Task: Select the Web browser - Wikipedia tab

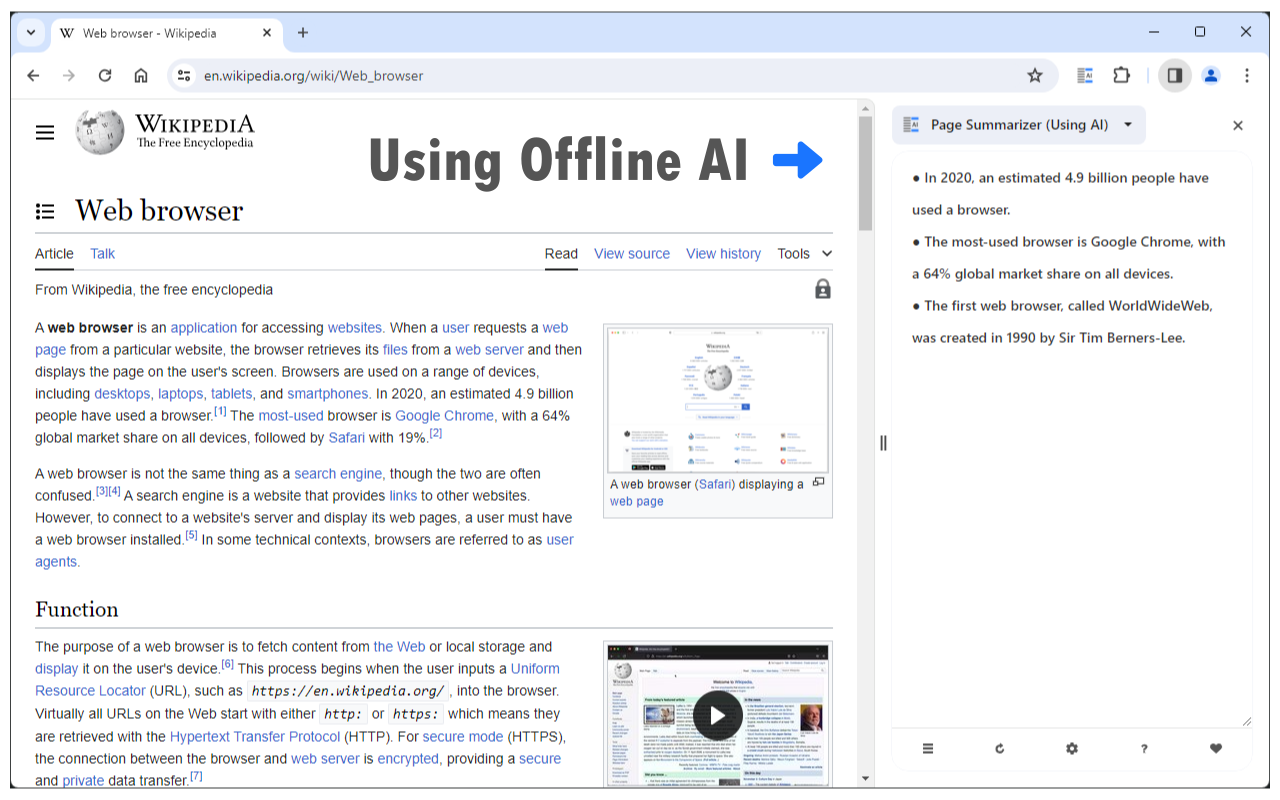Action: pyautogui.click(x=166, y=33)
